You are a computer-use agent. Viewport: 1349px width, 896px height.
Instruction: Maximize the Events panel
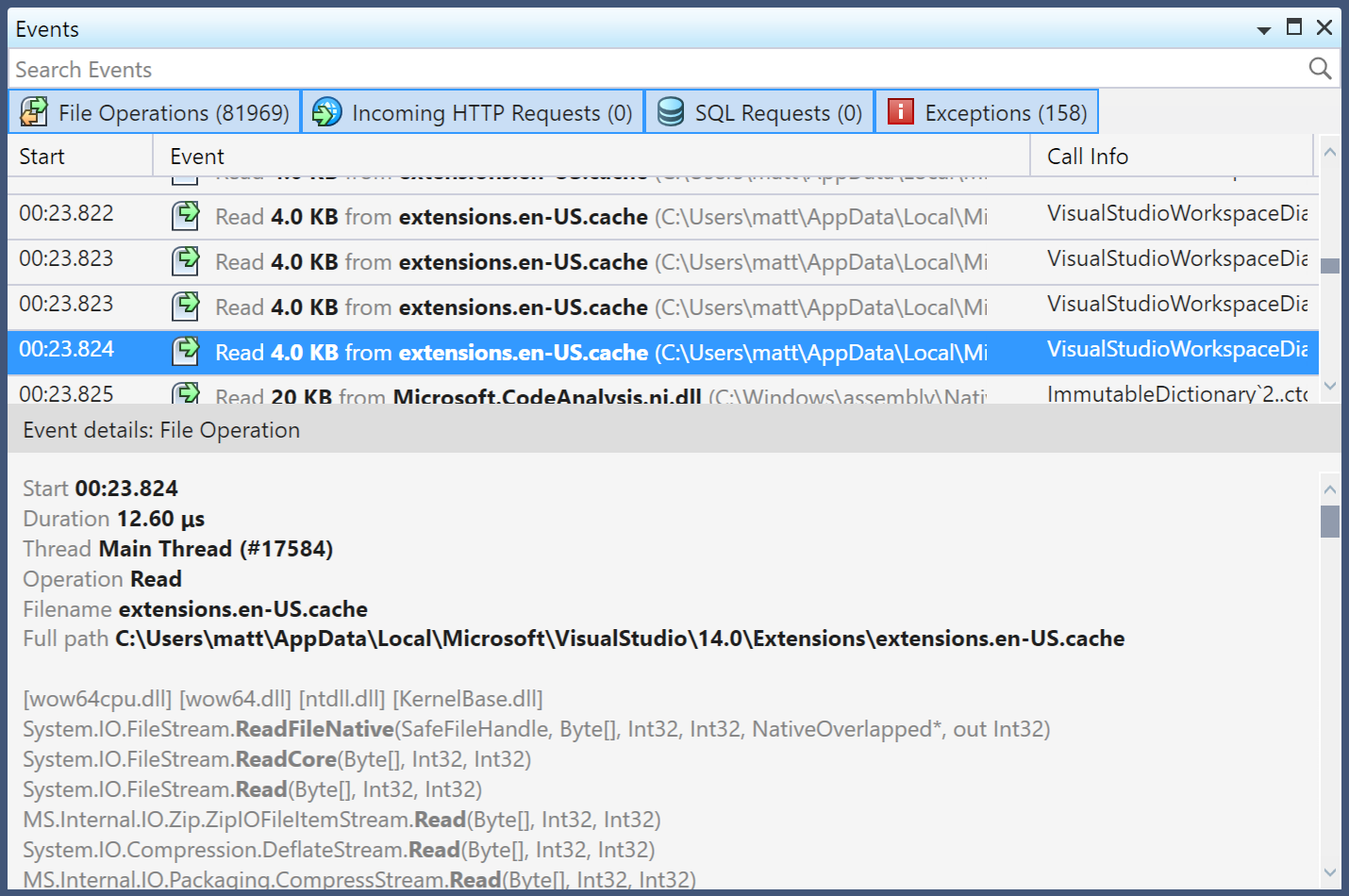(x=1294, y=27)
